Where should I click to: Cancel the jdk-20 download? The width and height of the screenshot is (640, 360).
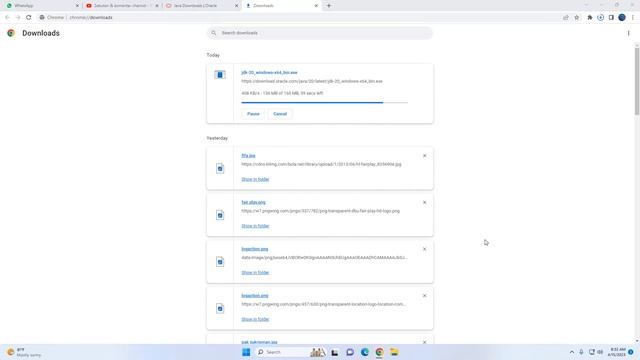(x=280, y=114)
